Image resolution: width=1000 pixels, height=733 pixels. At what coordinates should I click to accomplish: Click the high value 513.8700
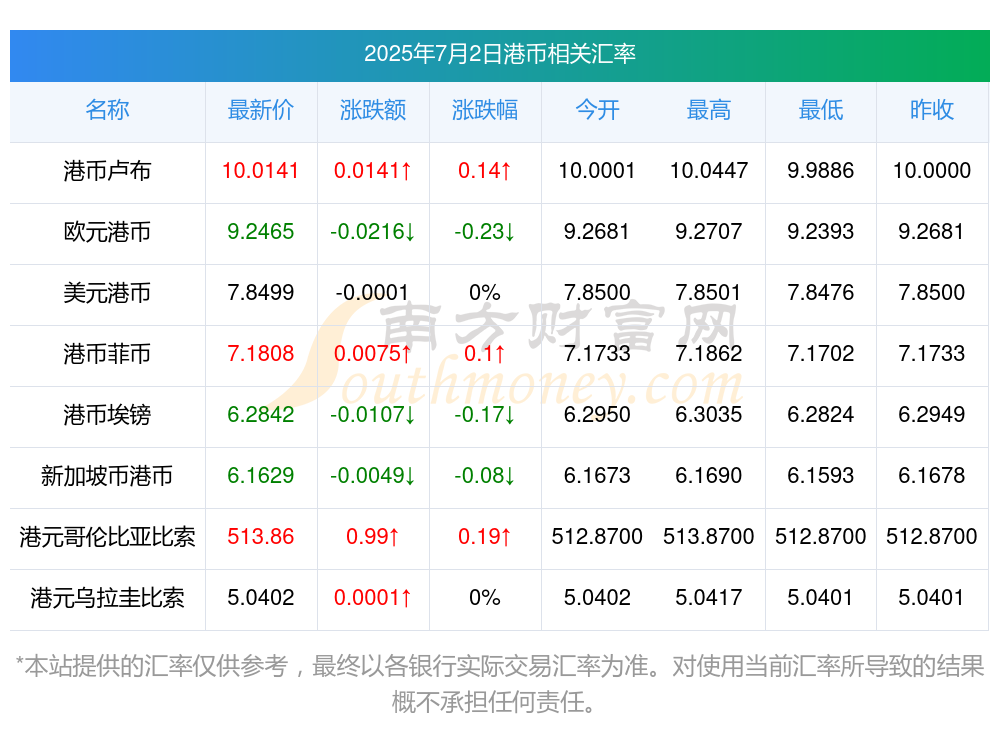click(709, 537)
